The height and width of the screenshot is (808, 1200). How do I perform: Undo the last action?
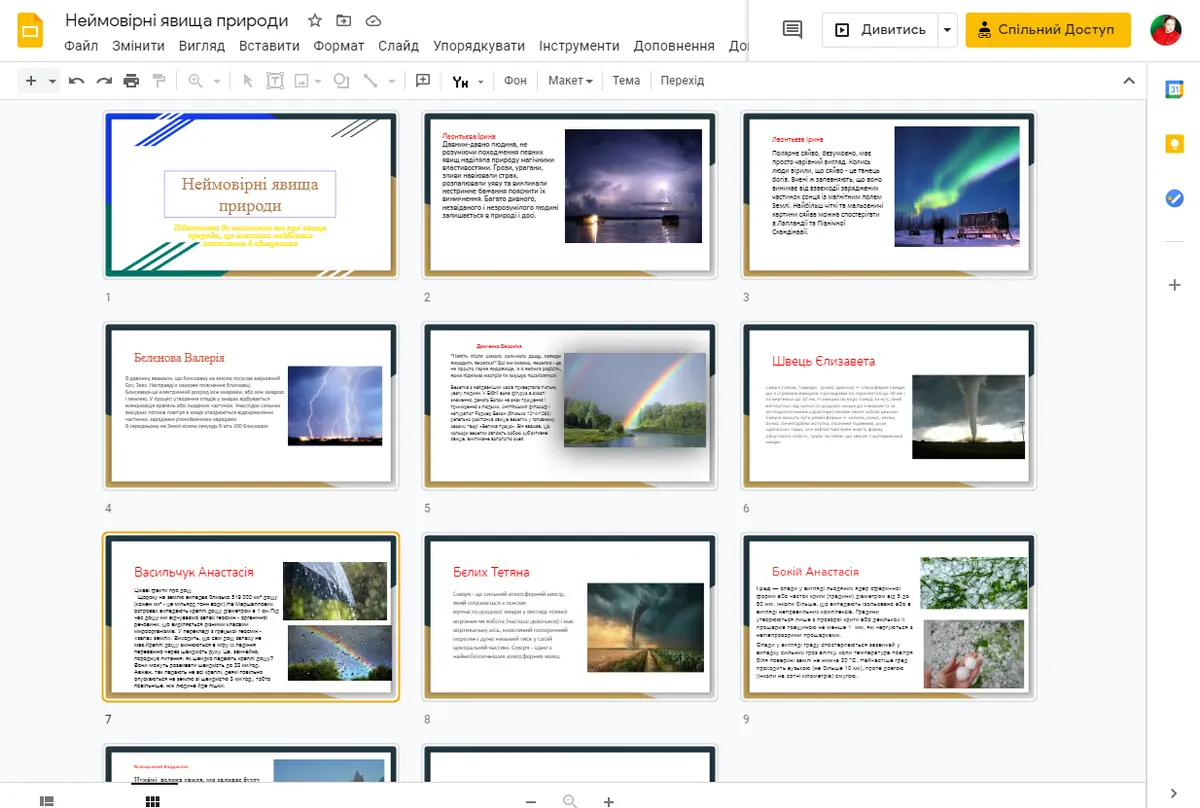(x=77, y=81)
